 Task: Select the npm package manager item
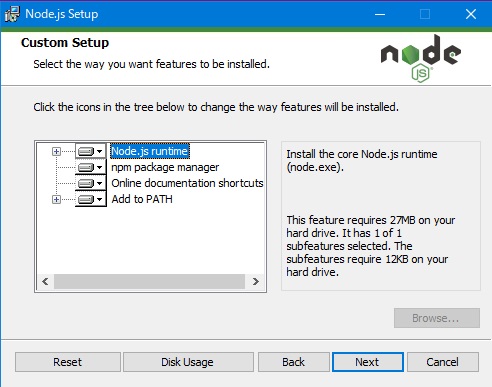tap(165, 167)
